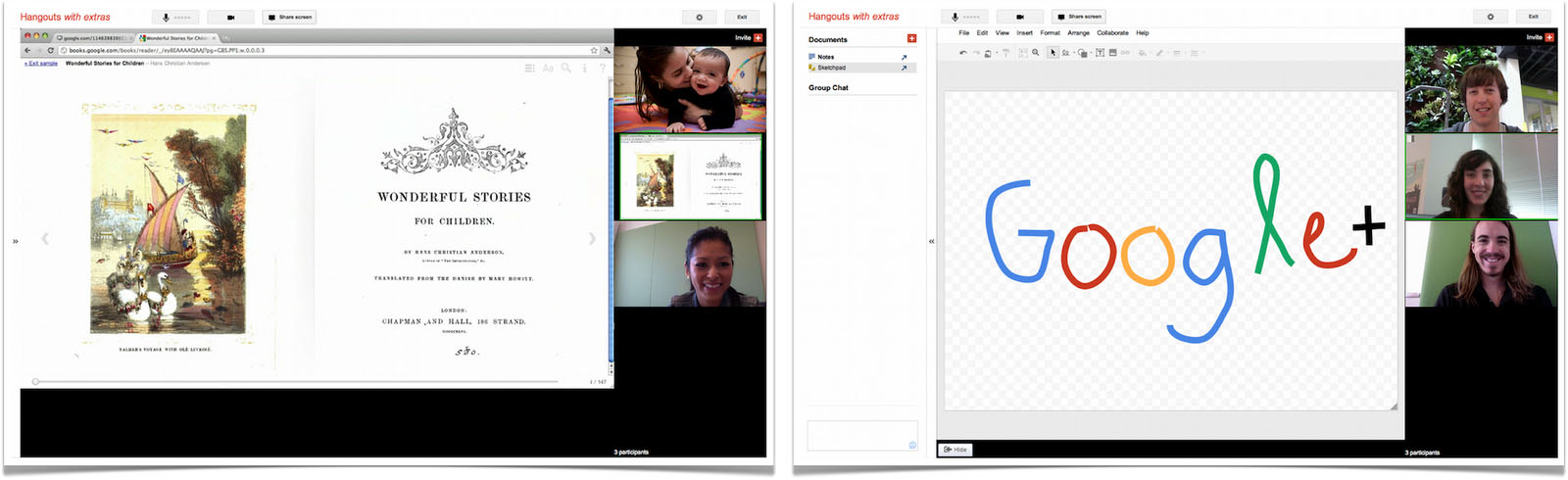
Task: Open the Help menu in Sketchpad
Action: pos(1143,32)
